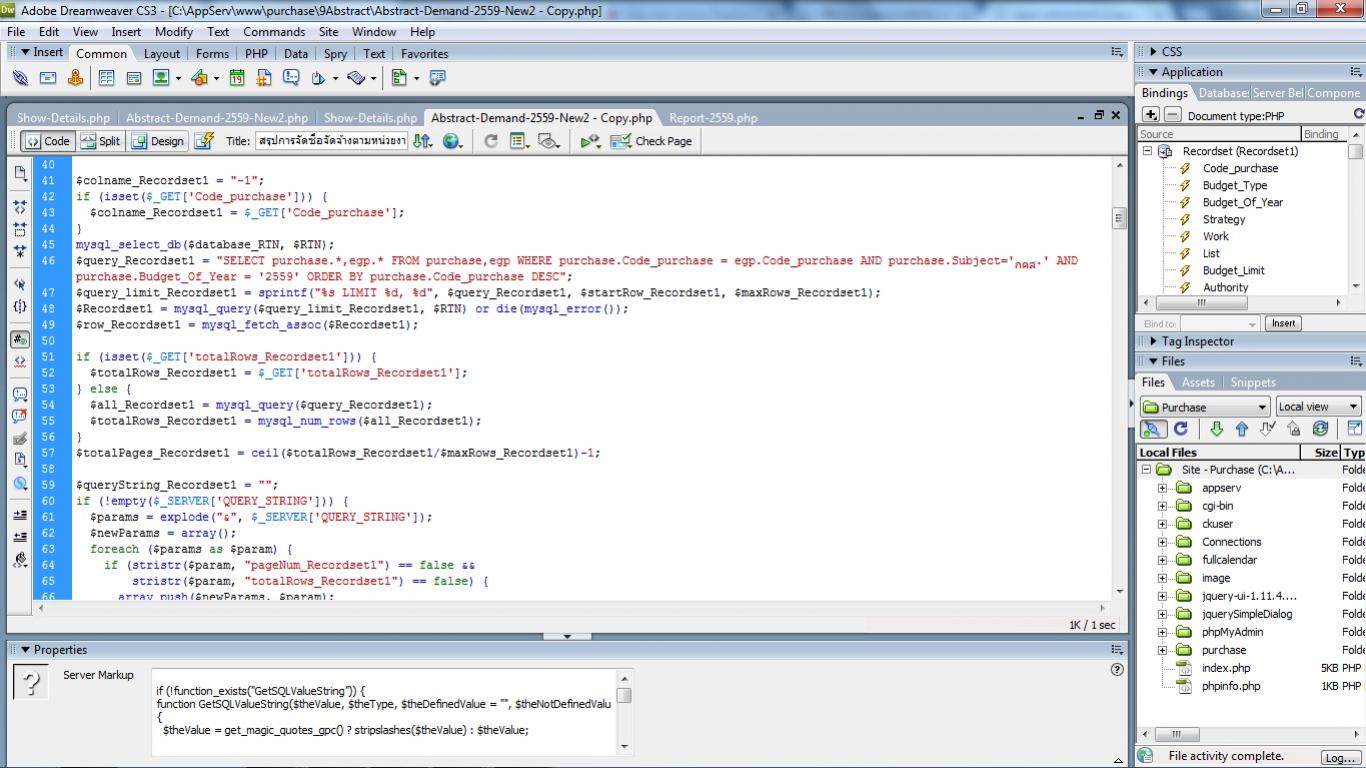This screenshot has height=768, width=1366.
Task: Preview in browser using the globe icon
Action: pos(453,141)
